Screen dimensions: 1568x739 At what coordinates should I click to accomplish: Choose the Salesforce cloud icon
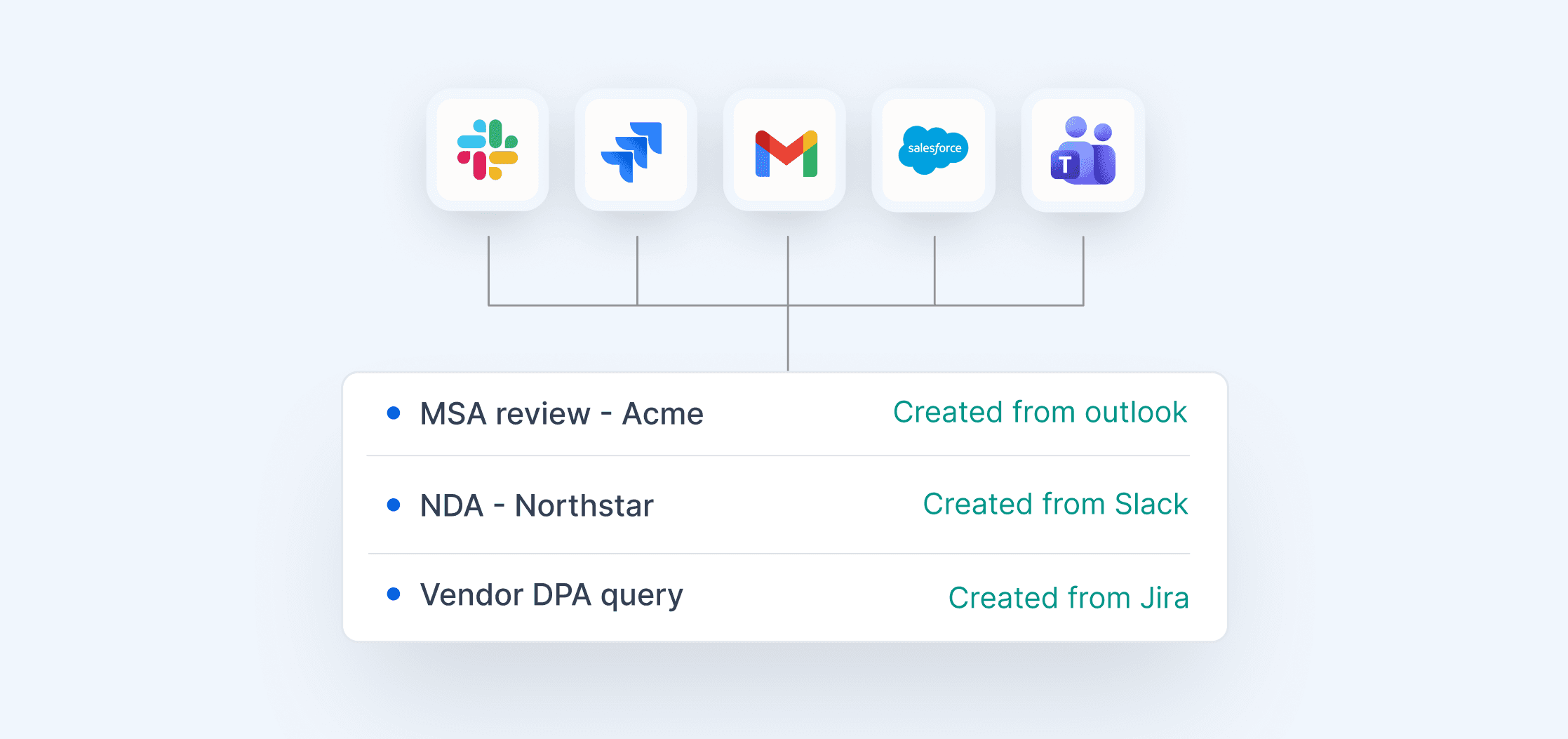click(x=934, y=149)
